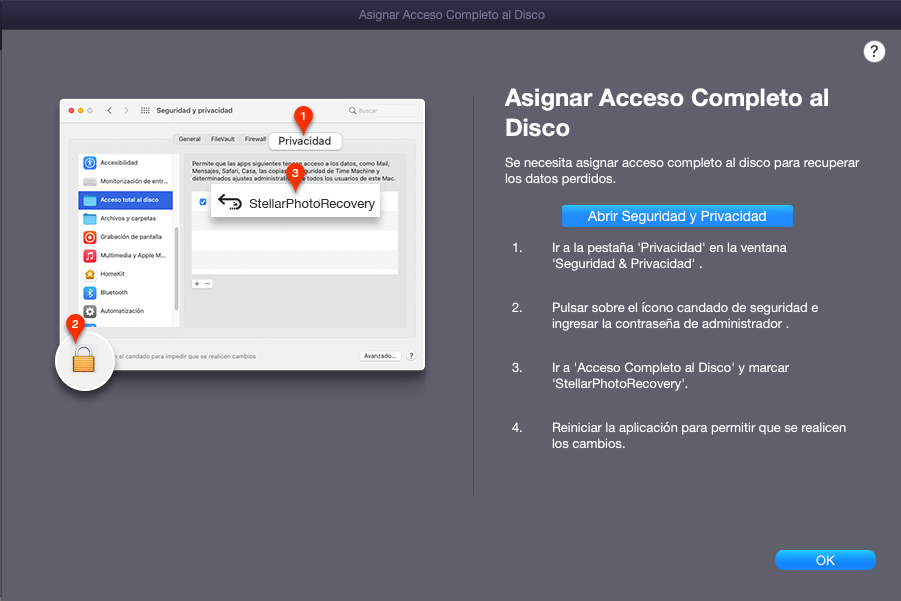The width and height of the screenshot is (901, 601).
Task: Select Acceso total al disco item
Action: click(125, 200)
